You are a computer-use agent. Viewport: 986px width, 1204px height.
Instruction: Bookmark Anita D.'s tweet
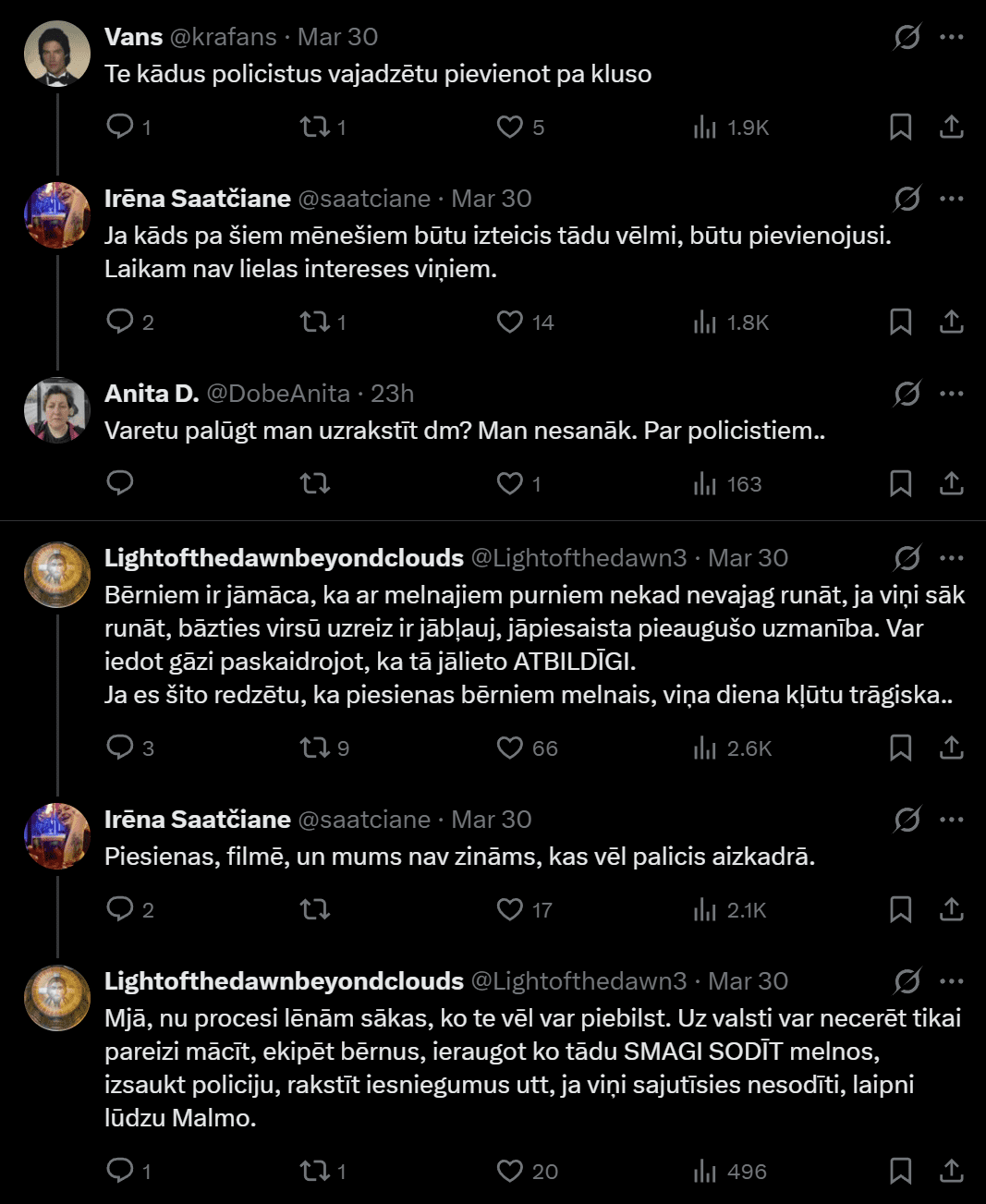tap(900, 483)
